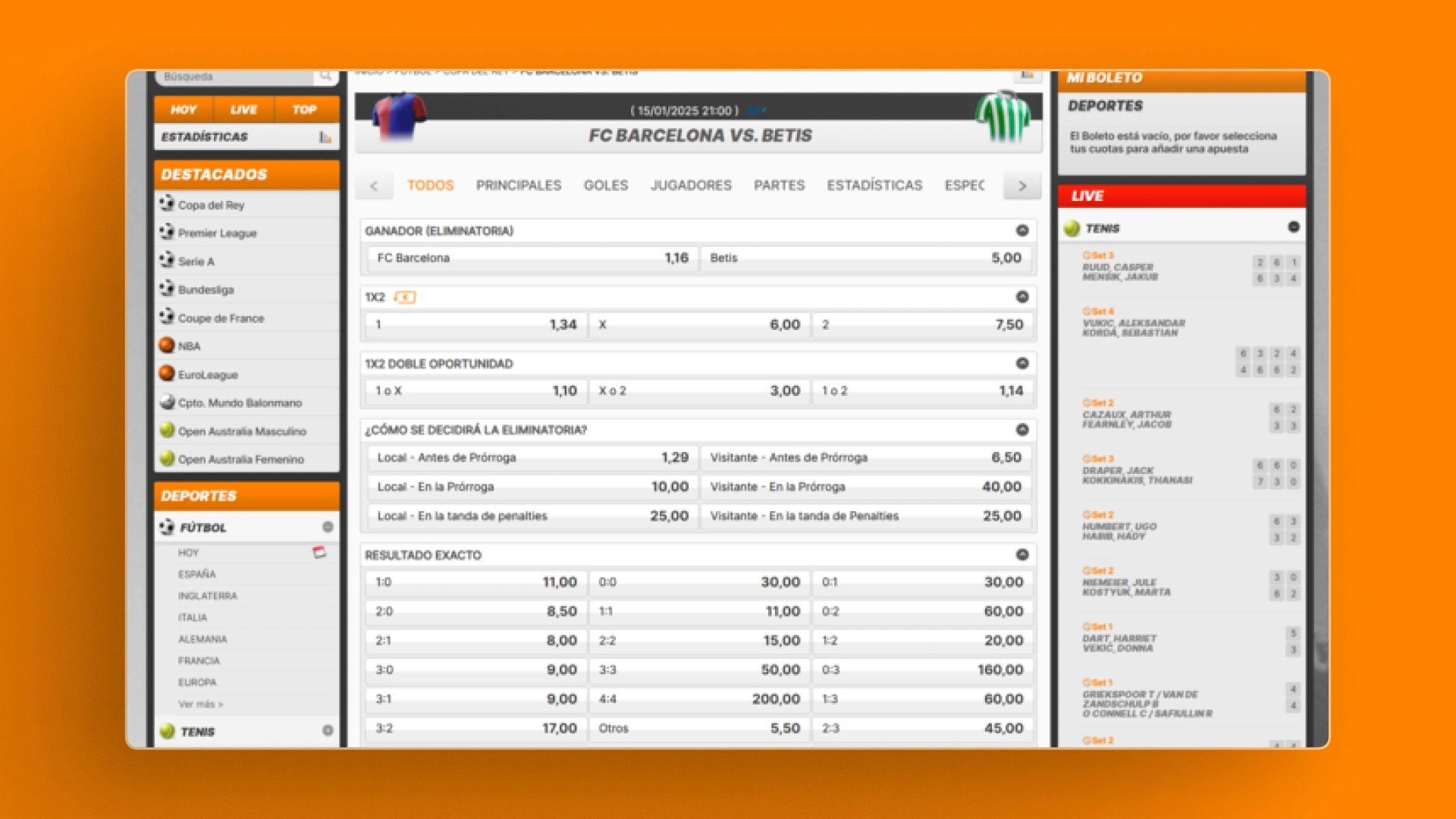
Task: Click the statistics icon above match header
Action: 1028,75
